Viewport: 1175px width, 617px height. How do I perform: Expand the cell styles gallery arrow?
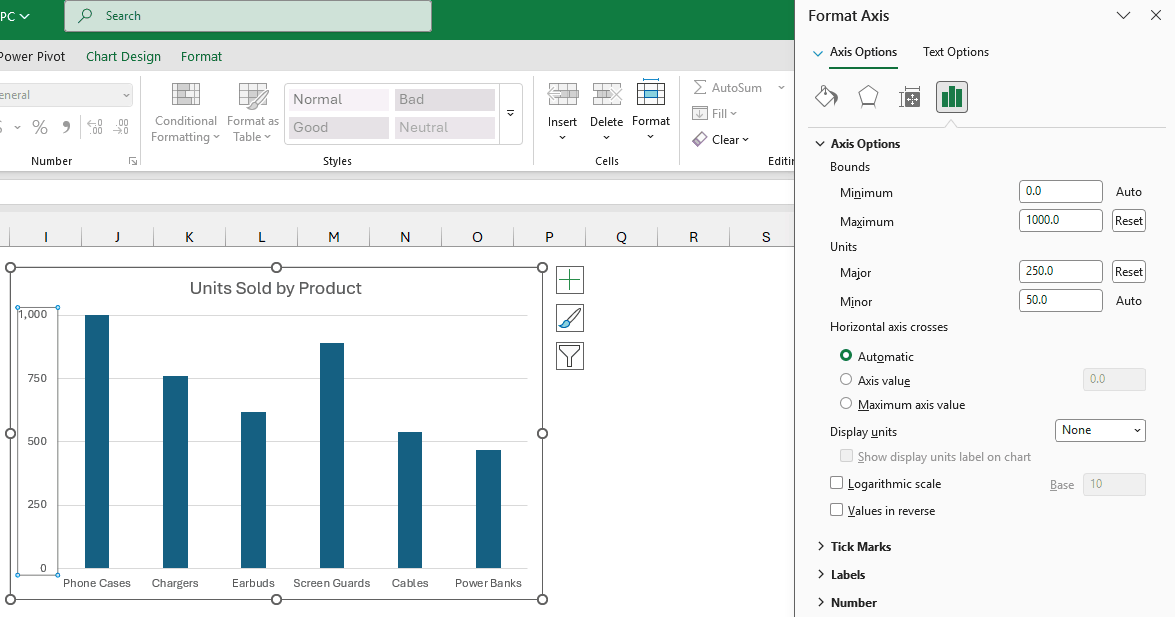[510, 113]
